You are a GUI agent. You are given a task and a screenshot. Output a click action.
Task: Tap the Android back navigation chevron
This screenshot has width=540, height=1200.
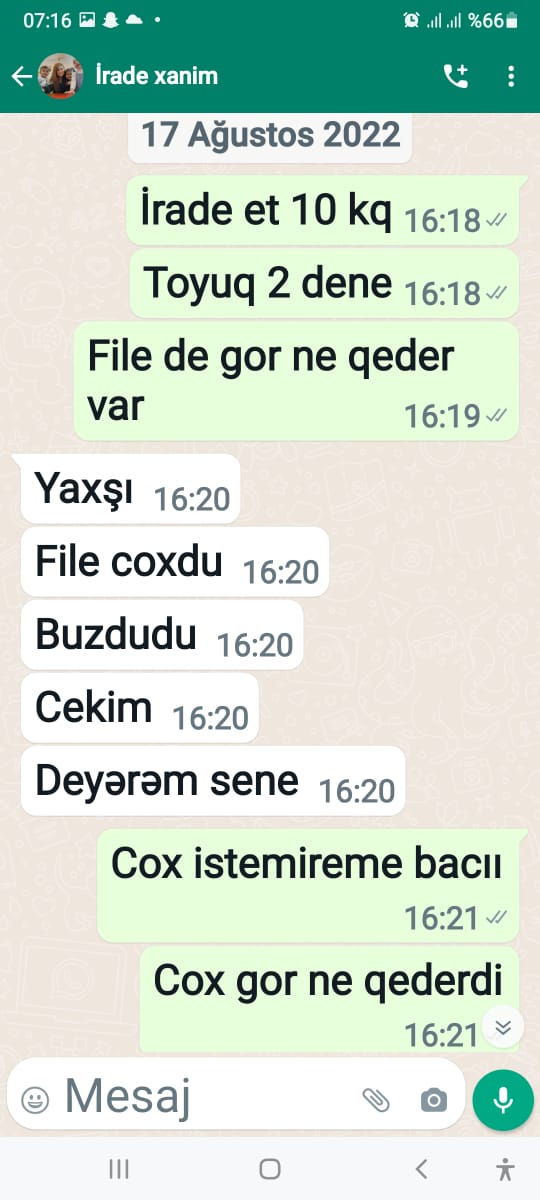[x=421, y=1168]
